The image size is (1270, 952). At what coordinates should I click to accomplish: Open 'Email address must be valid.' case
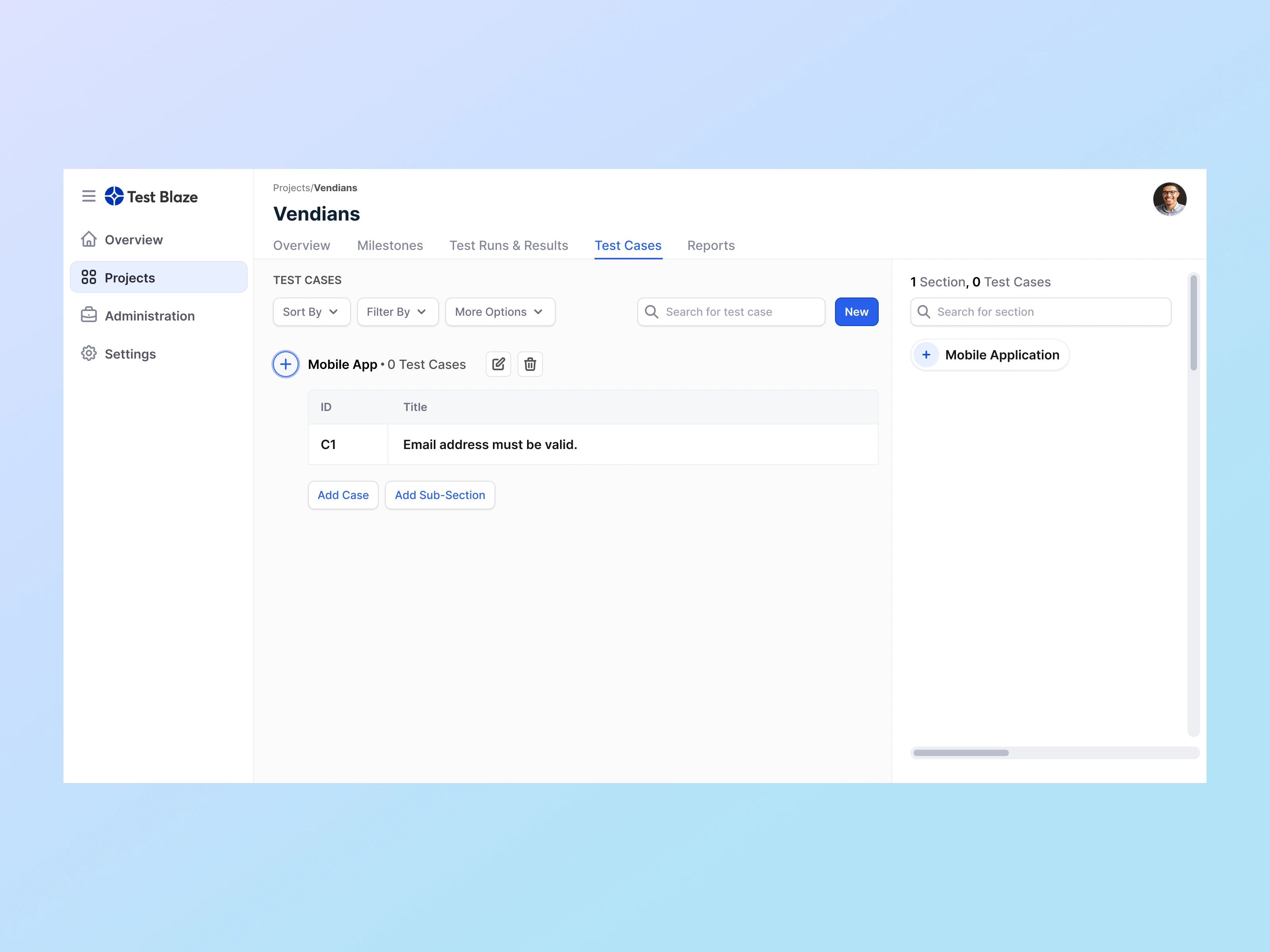pos(490,445)
